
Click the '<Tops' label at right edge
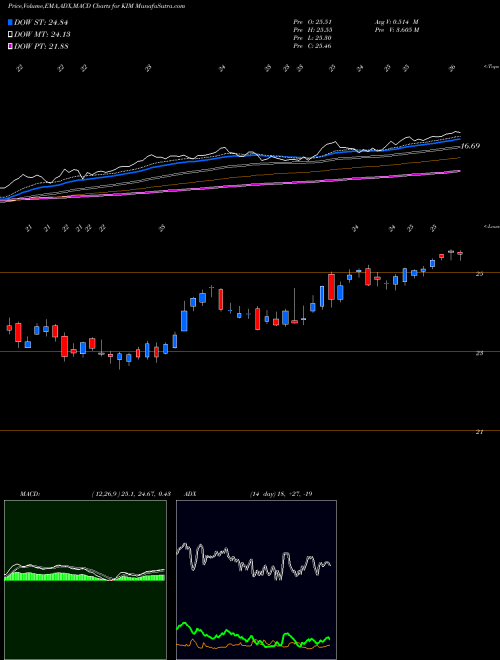pos(491,67)
